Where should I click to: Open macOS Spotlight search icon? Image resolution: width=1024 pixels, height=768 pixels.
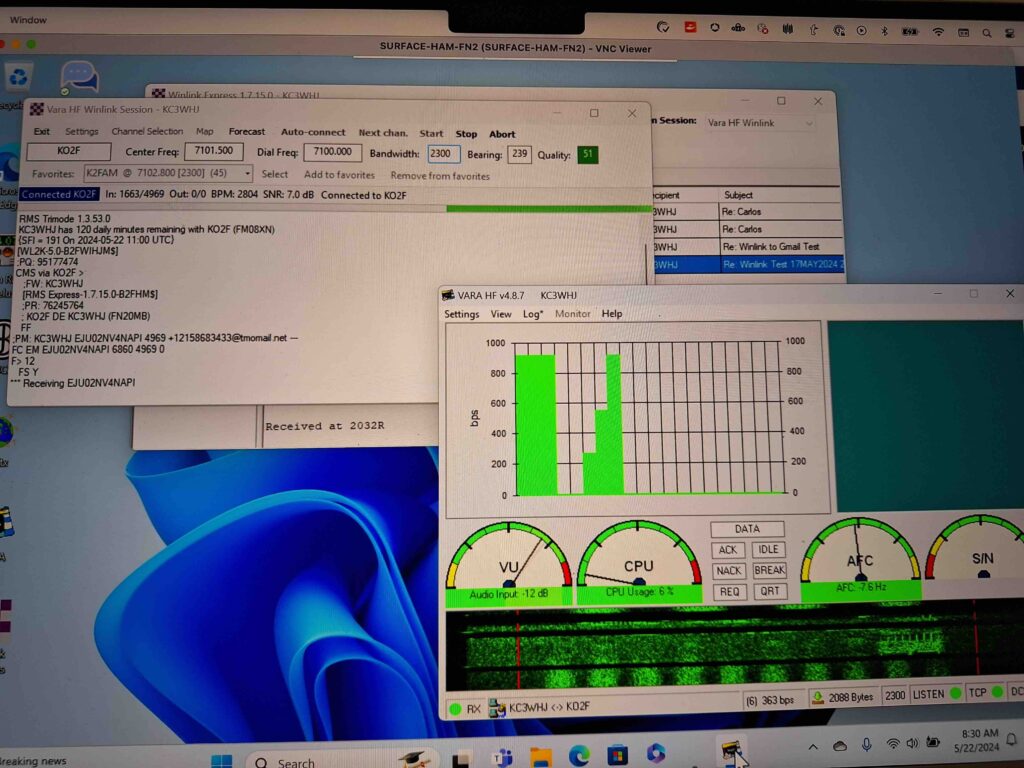tap(987, 32)
